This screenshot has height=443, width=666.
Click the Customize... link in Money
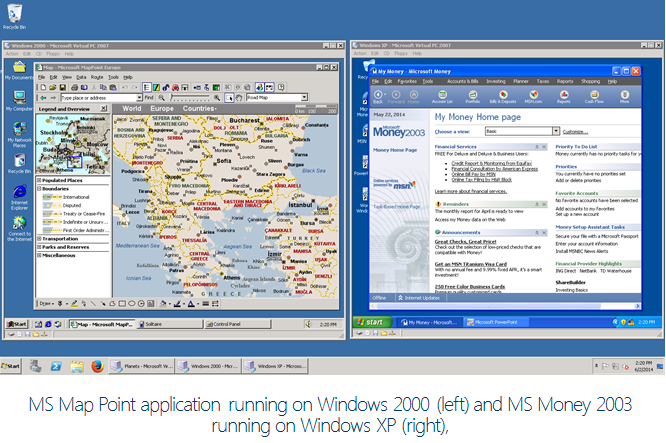coord(575,132)
